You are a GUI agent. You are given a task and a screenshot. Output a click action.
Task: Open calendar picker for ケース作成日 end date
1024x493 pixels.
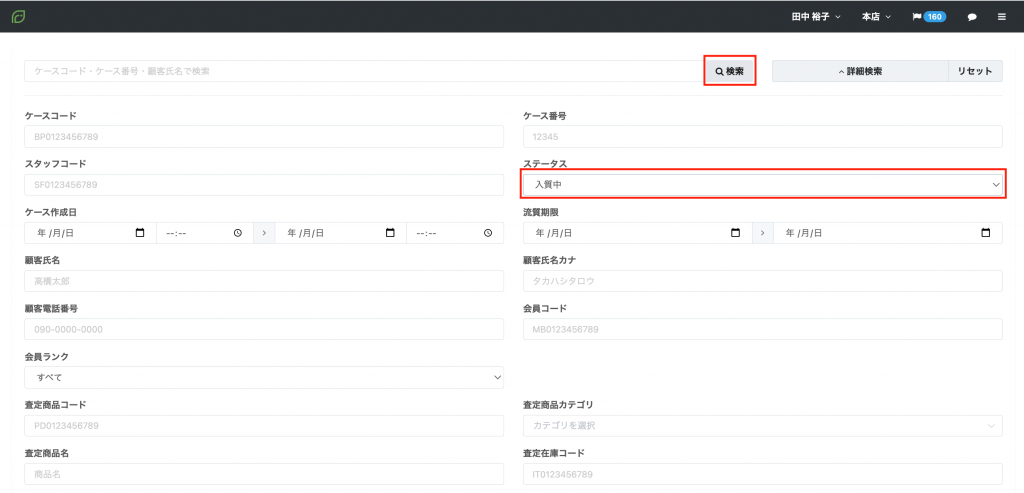[390, 233]
